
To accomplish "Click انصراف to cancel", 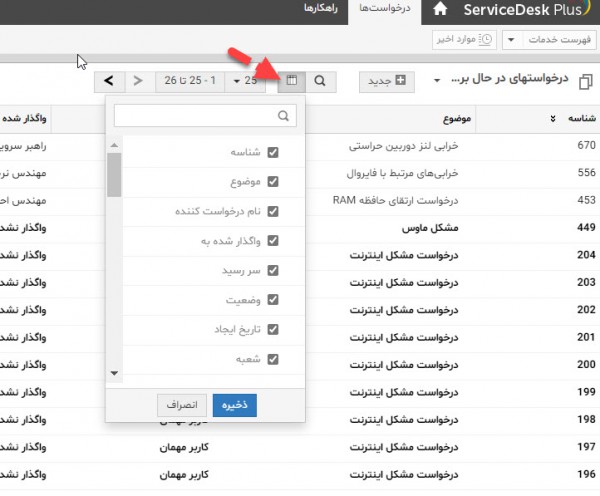I will [x=182, y=405].
